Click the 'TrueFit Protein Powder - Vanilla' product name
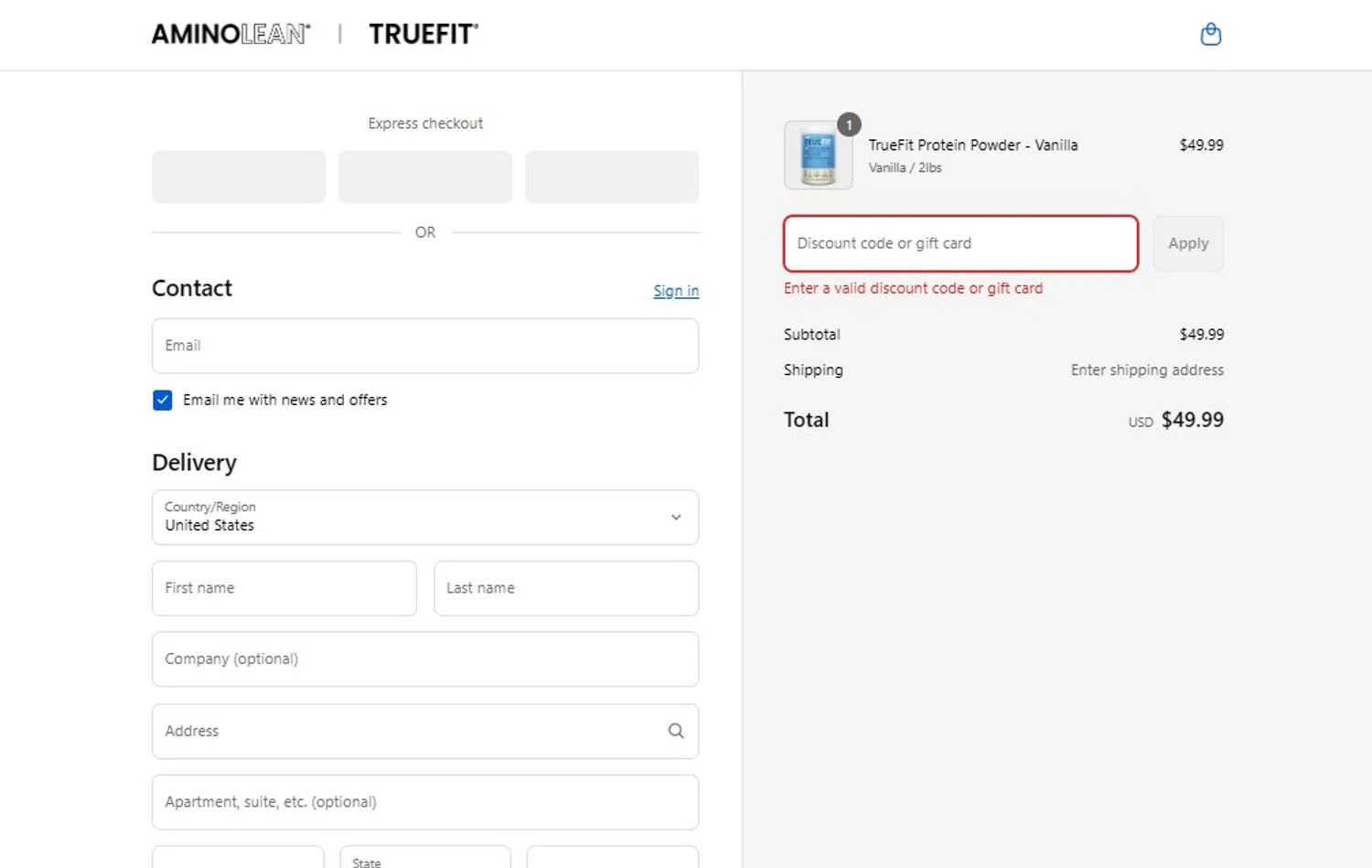The width and height of the screenshot is (1372, 868). (973, 145)
